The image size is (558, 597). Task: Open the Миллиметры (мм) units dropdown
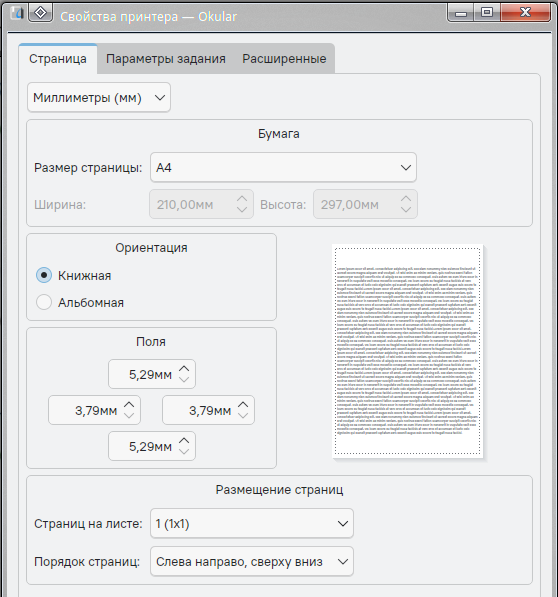[x=99, y=97]
